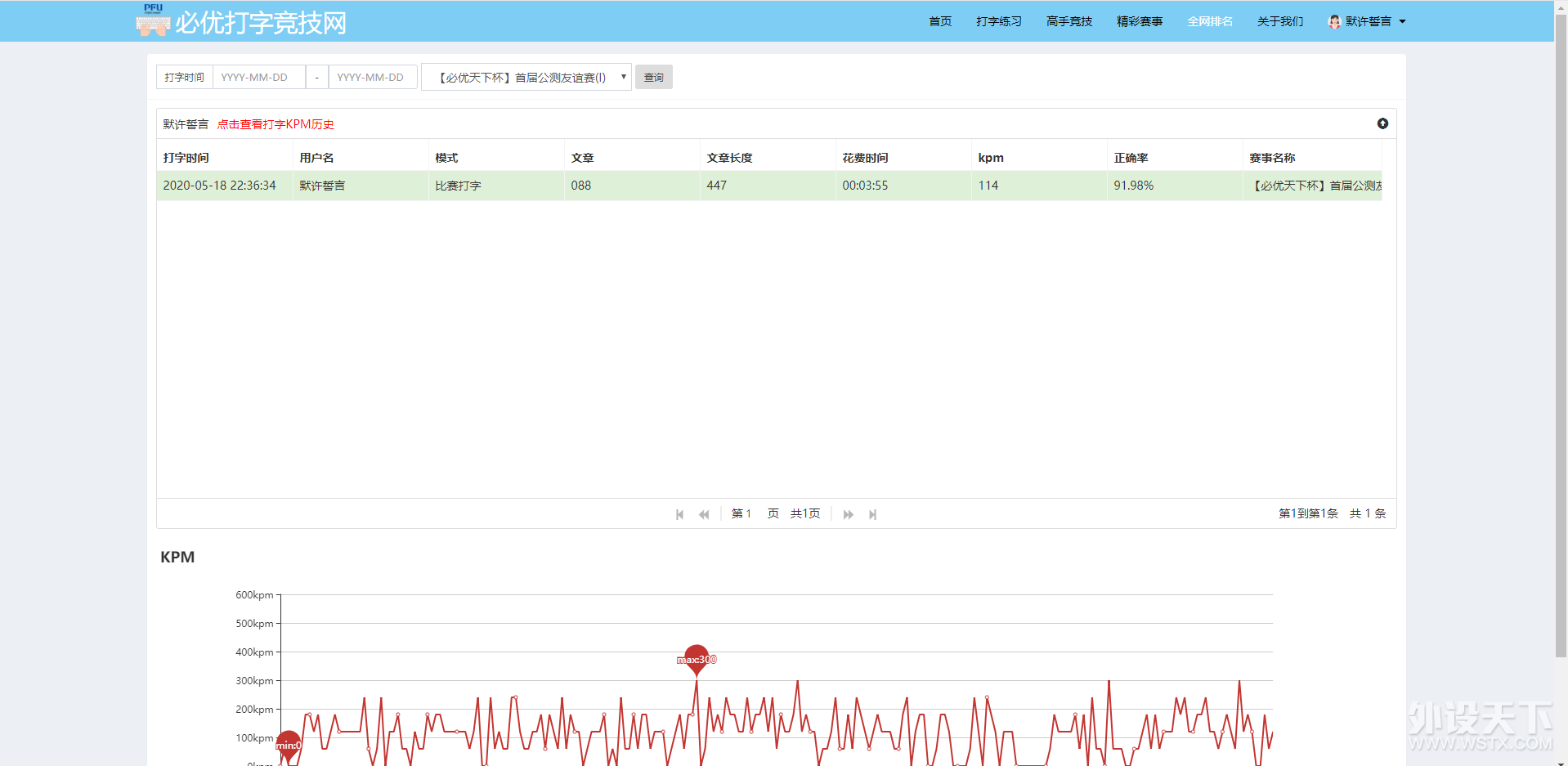1568x766 pixels.
Task: Open the 【必优天下杯】首届公测友谊赛 dropdown
Action: coord(526,77)
